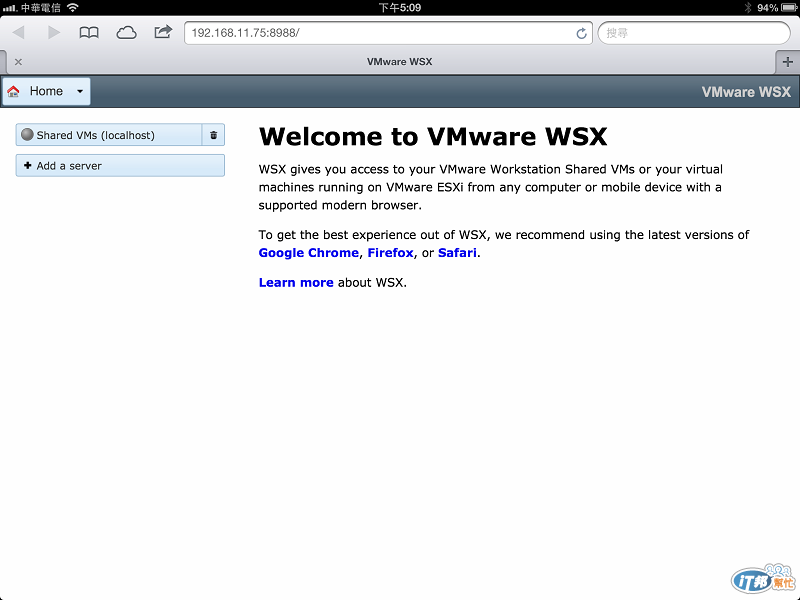Click the VMware WSX header title text
The image size is (800, 600).
click(x=746, y=92)
